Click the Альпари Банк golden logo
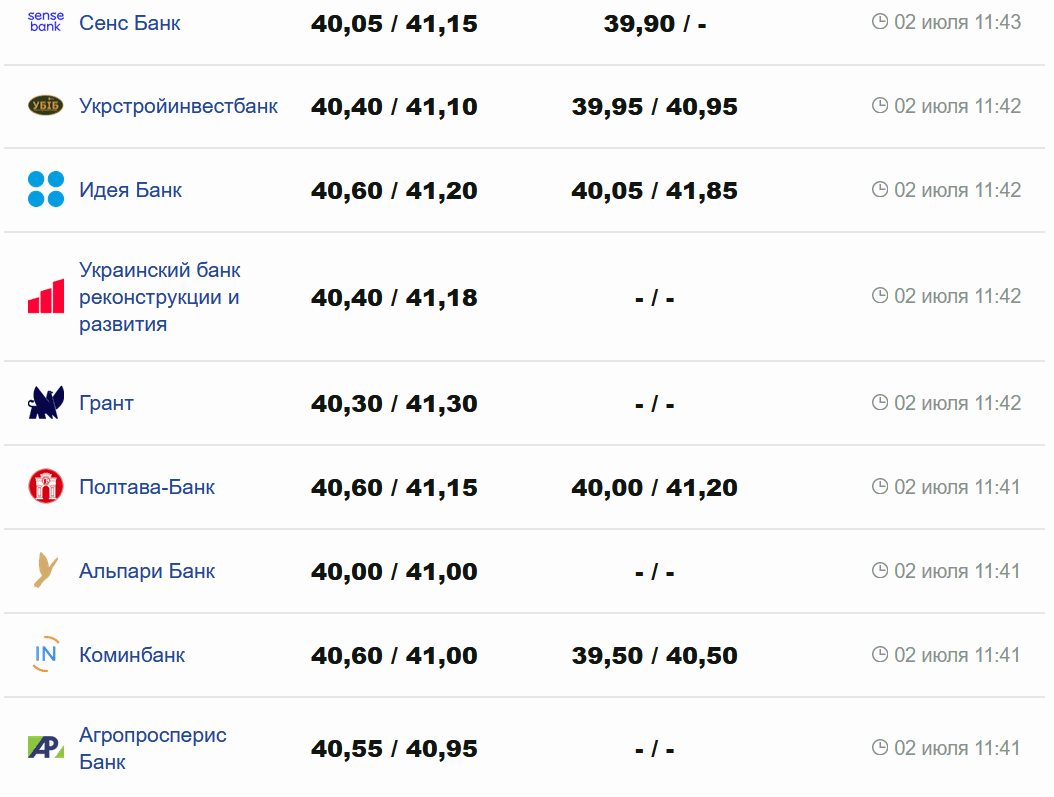 point(45,571)
